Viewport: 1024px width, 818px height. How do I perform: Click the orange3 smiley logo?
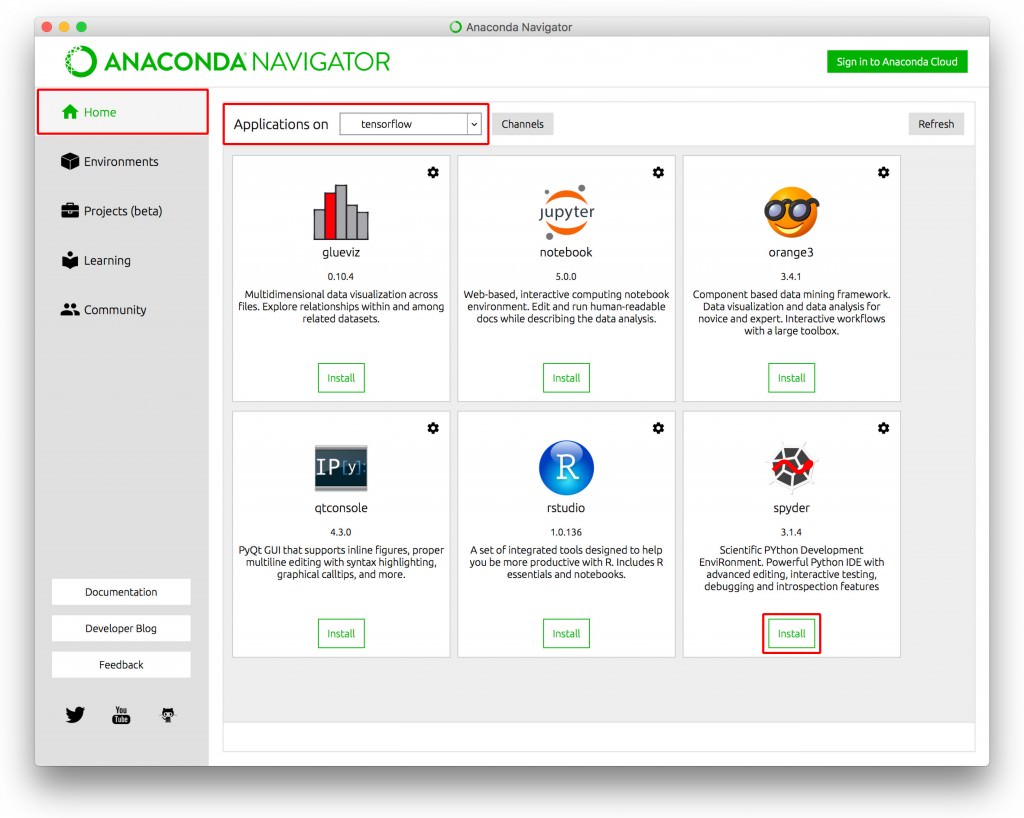[x=792, y=212]
